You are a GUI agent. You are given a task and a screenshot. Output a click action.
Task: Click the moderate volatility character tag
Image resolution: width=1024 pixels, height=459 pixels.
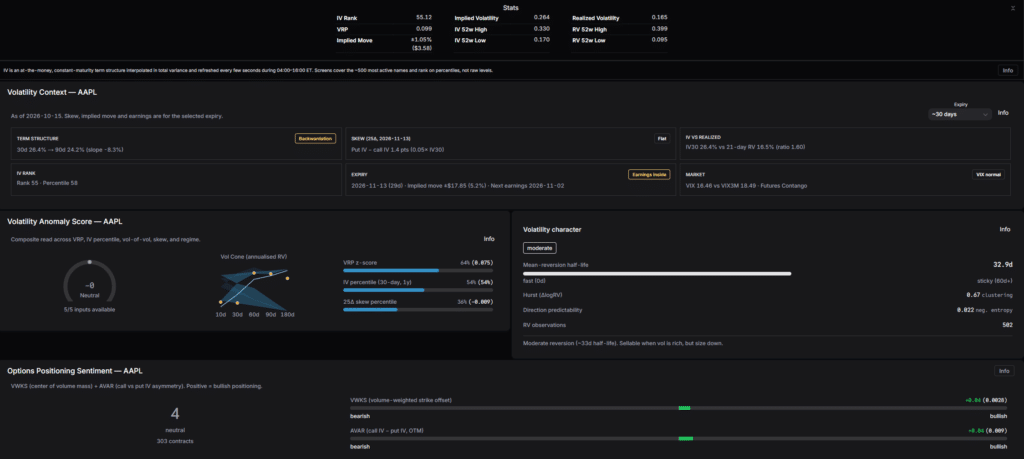click(x=539, y=248)
